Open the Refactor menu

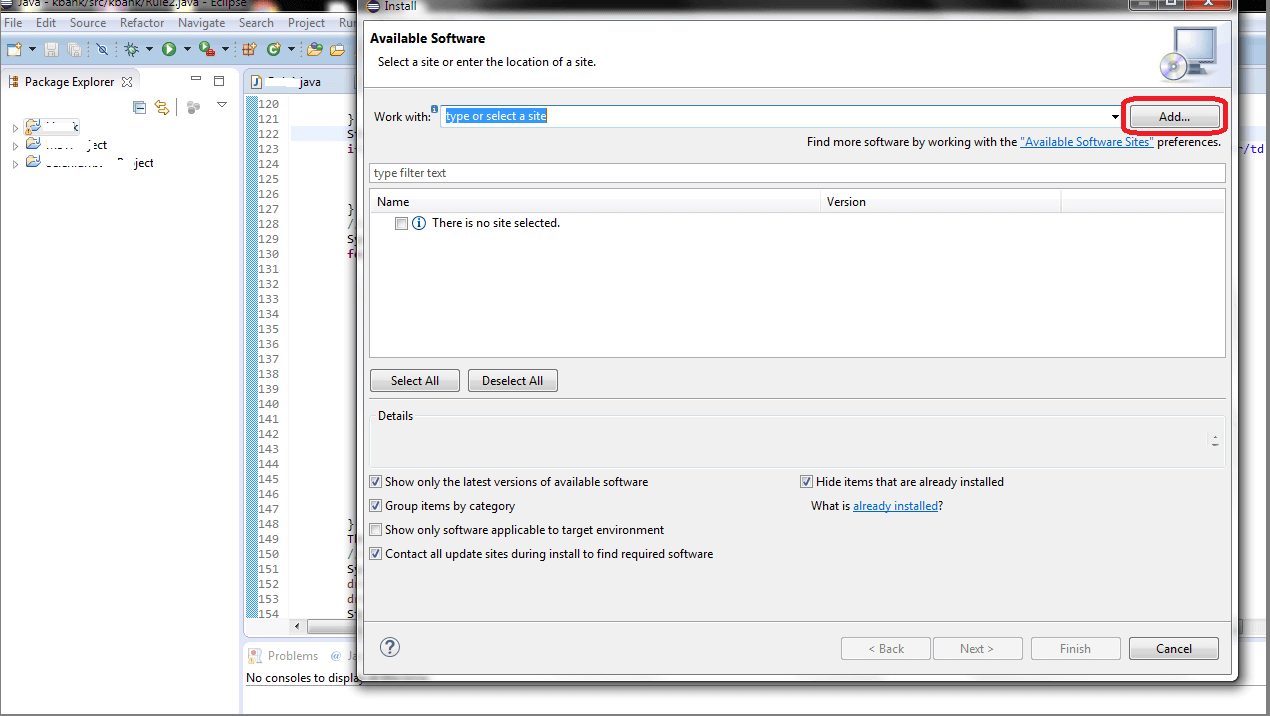[x=142, y=23]
